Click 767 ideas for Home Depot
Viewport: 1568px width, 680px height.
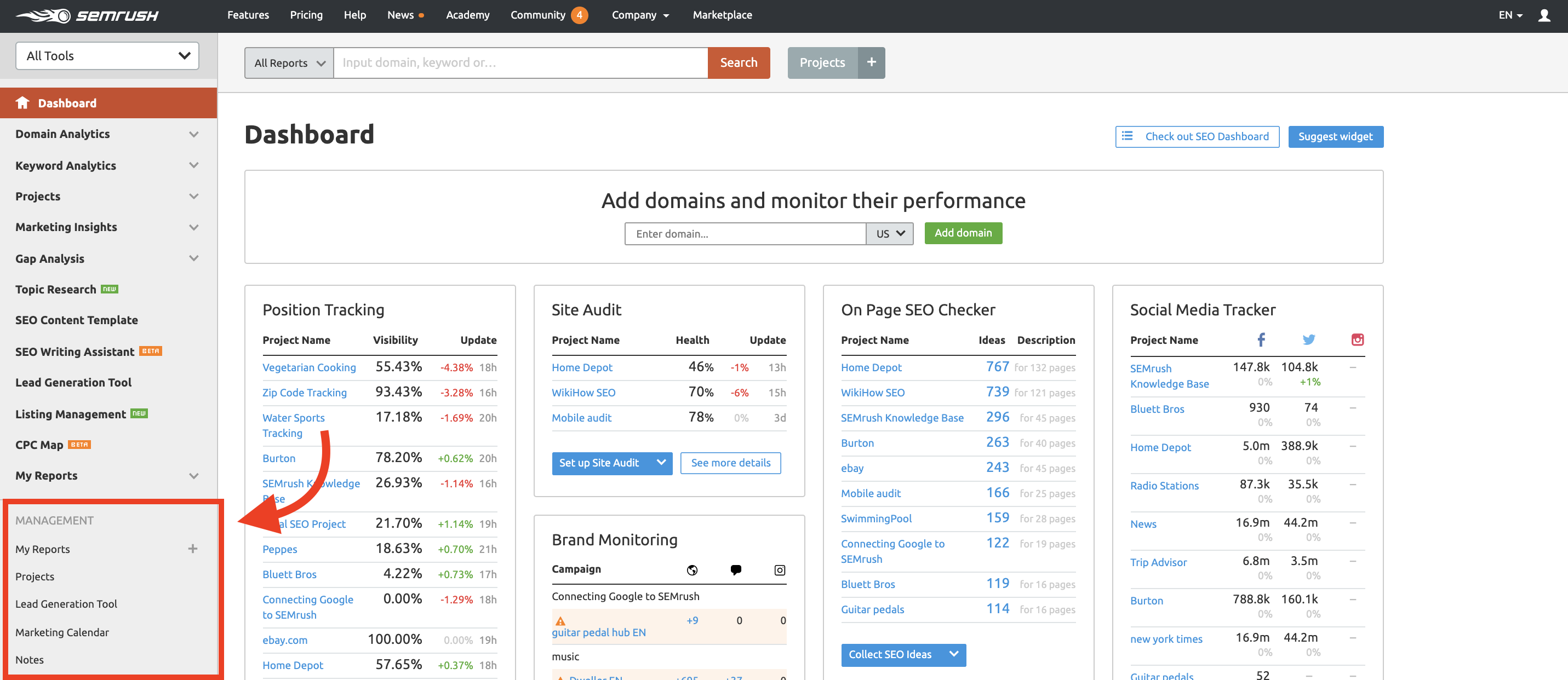(x=998, y=367)
